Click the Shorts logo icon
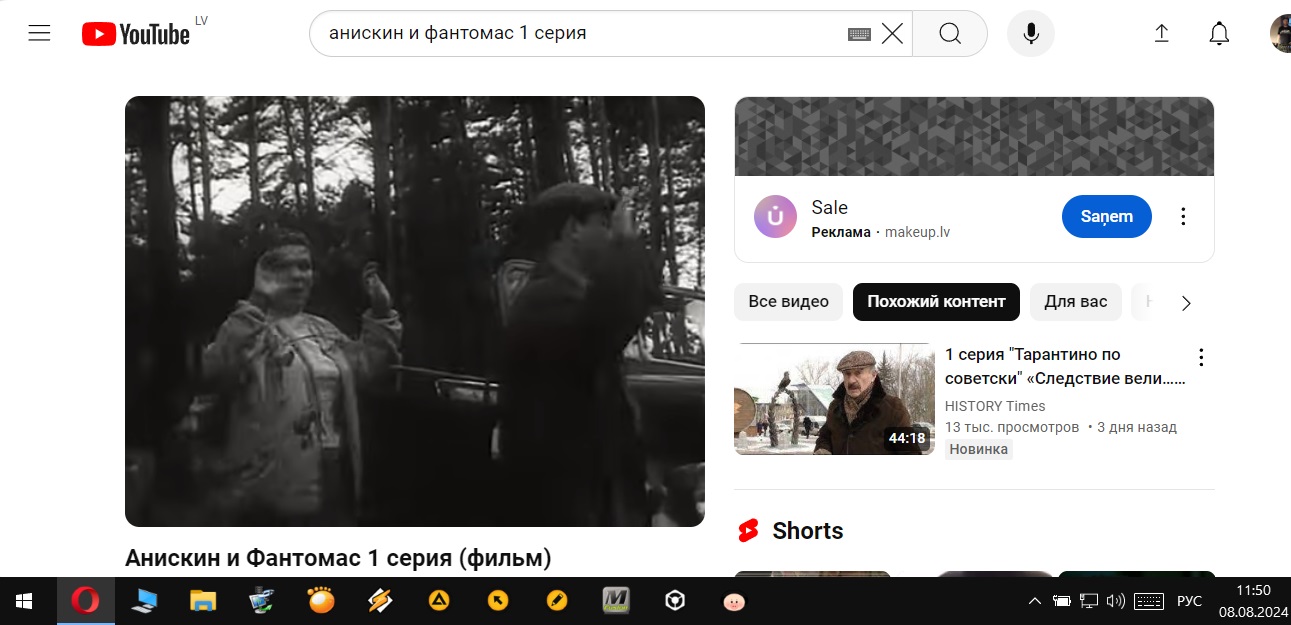 tap(748, 531)
